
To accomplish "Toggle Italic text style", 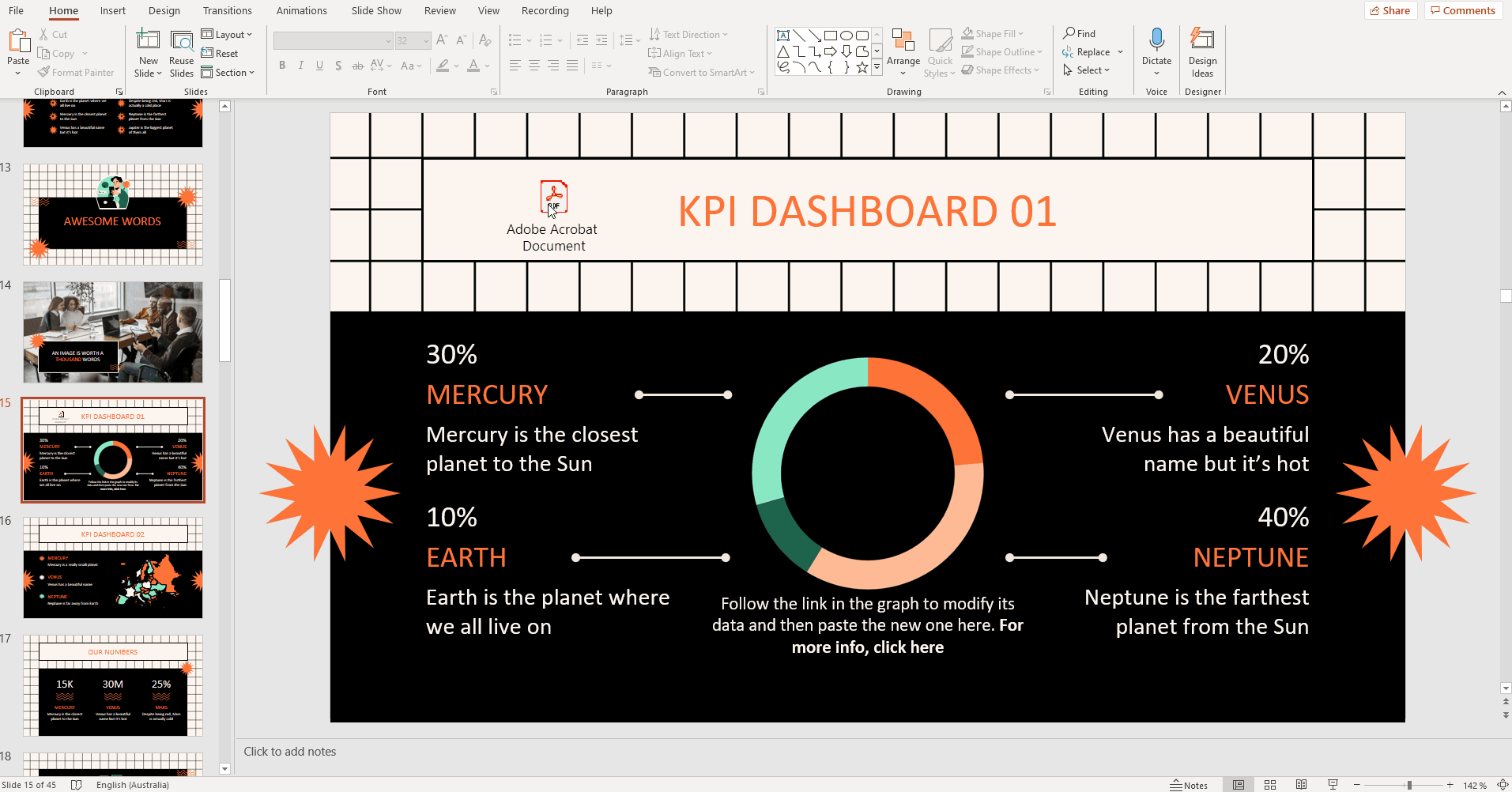I will [x=301, y=66].
